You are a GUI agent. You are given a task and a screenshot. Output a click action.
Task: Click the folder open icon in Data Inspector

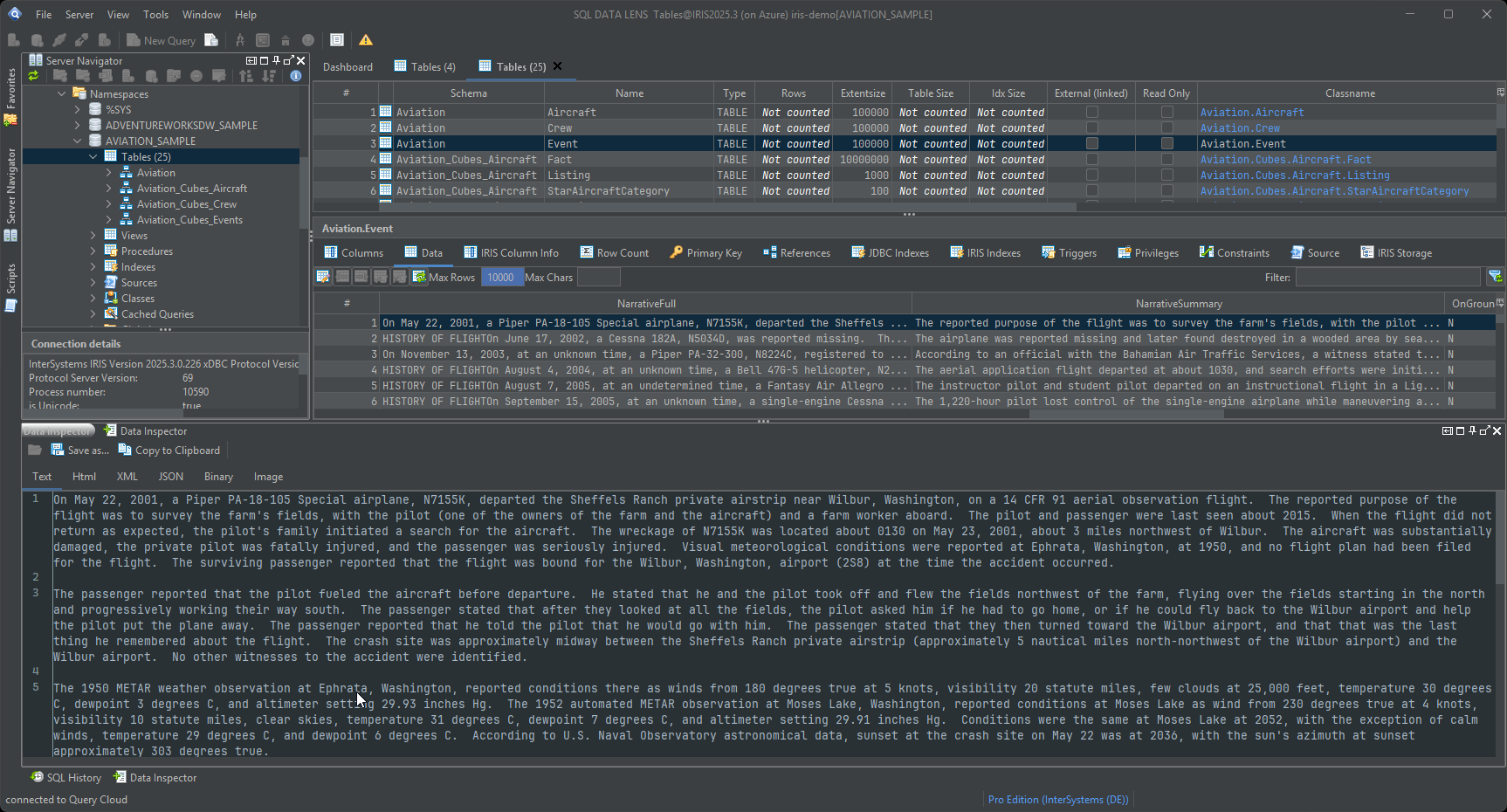coord(35,450)
